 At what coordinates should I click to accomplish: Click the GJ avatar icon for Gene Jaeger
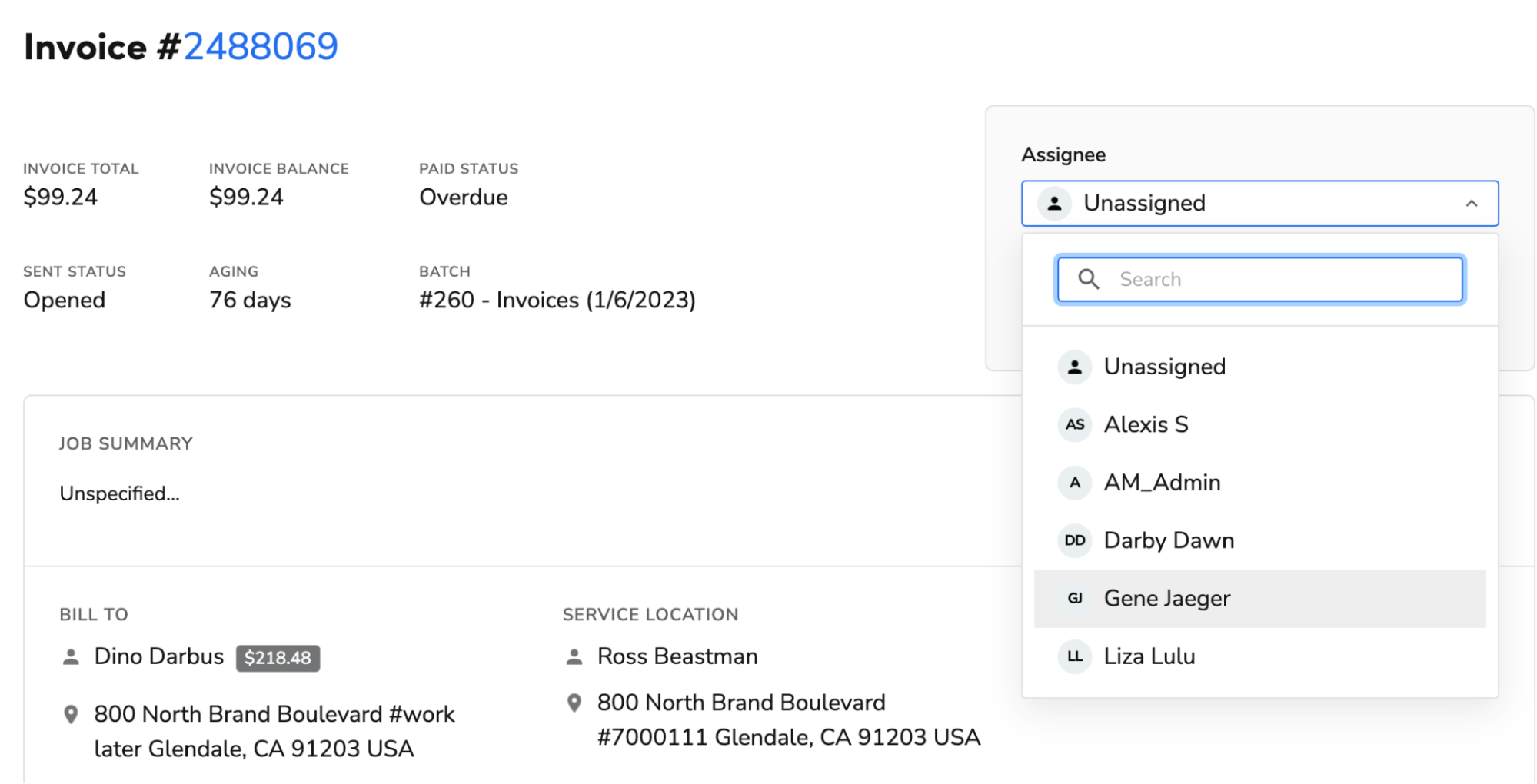pyautogui.click(x=1074, y=598)
